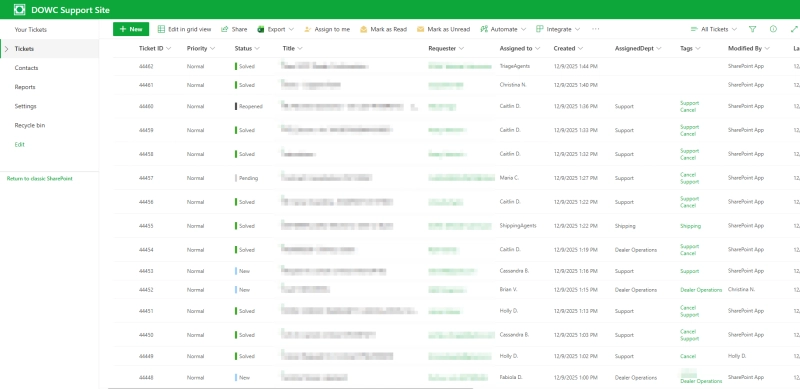The height and width of the screenshot is (389, 800).
Task: Click Brian V. in Assigned to column
Action: [509, 289]
